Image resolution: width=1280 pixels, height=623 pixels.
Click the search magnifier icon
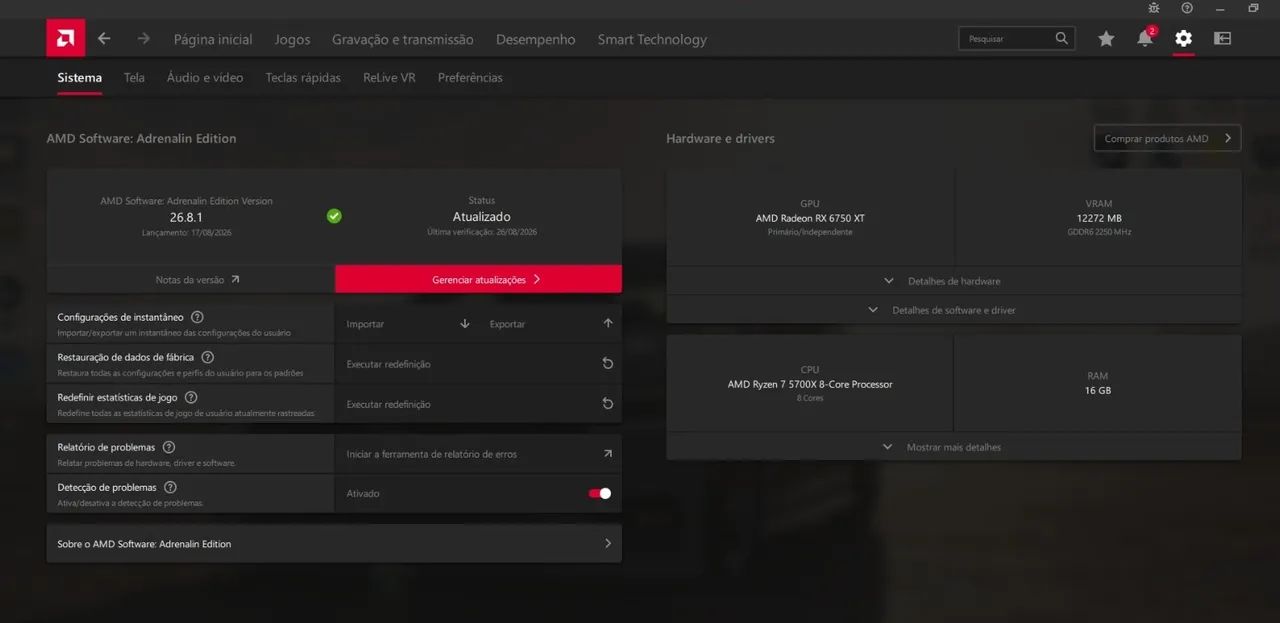pyautogui.click(x=1062, y=38)
